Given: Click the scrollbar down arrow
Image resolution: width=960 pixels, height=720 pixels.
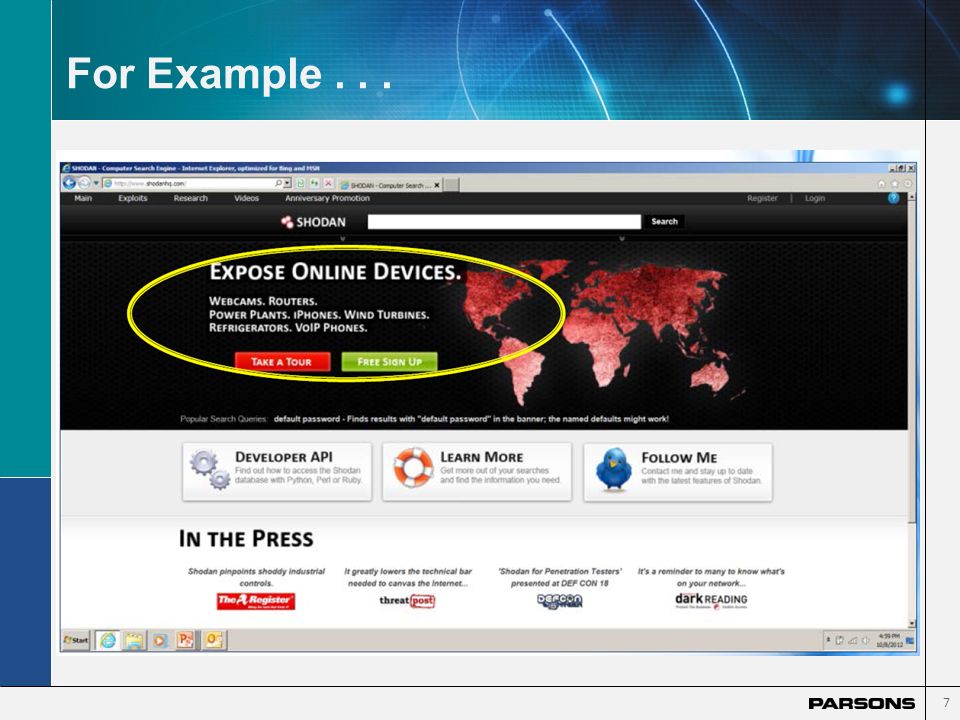Looking at the screenshot, I should tap(912, 623).
